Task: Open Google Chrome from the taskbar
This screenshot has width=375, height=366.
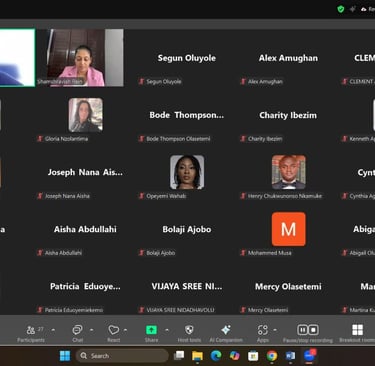Action: (272, 356)
